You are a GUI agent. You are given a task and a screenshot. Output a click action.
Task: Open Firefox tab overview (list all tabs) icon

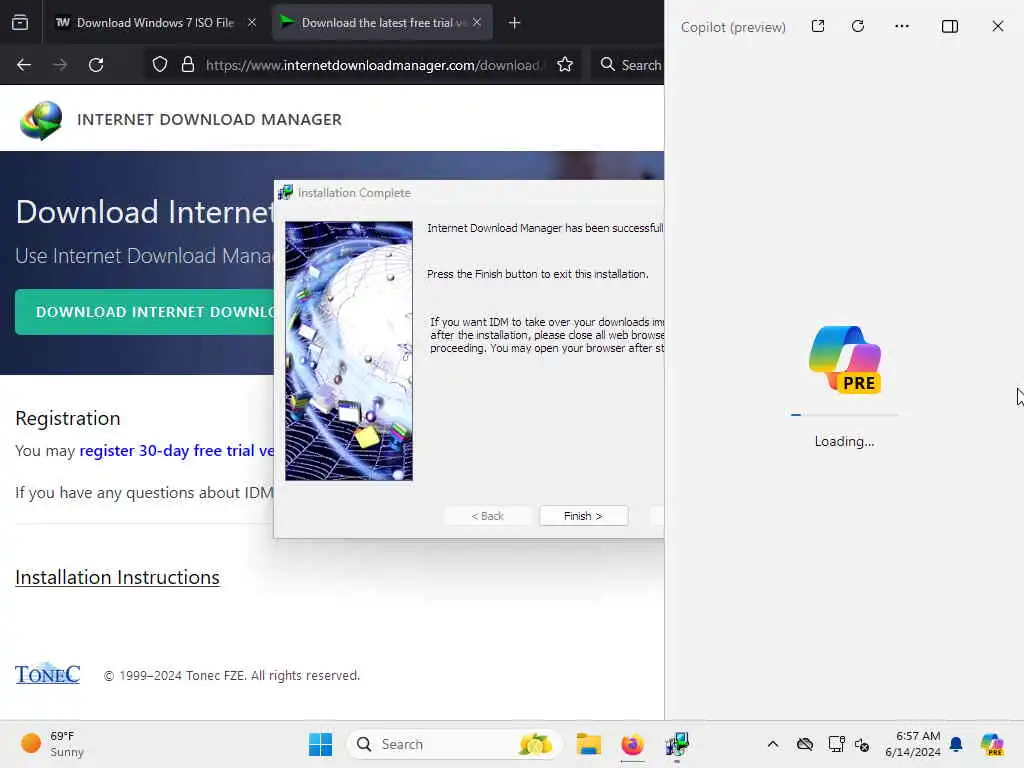tap(20, 23)
